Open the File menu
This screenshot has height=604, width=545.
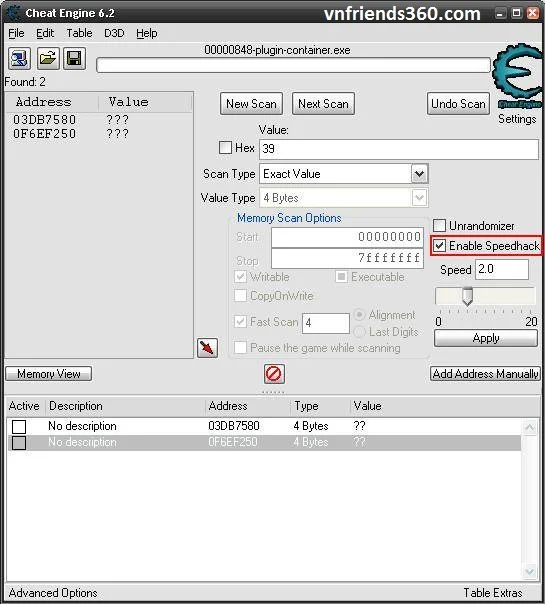17,33
